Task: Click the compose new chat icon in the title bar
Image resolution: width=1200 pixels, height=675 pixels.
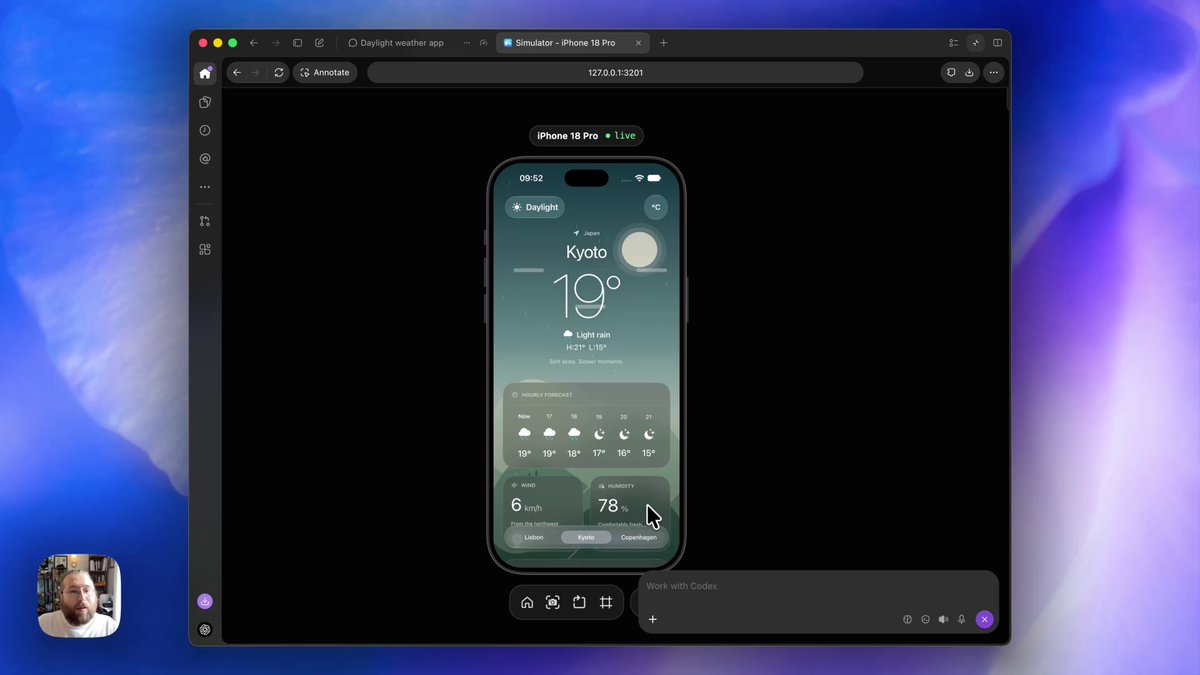Action: (320, 43)
